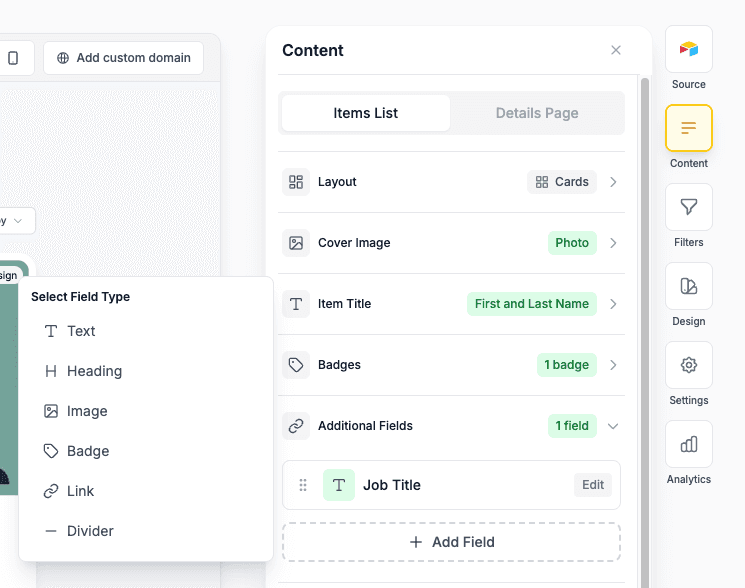Choose Heading from field type menu

[x=94, y=371]
